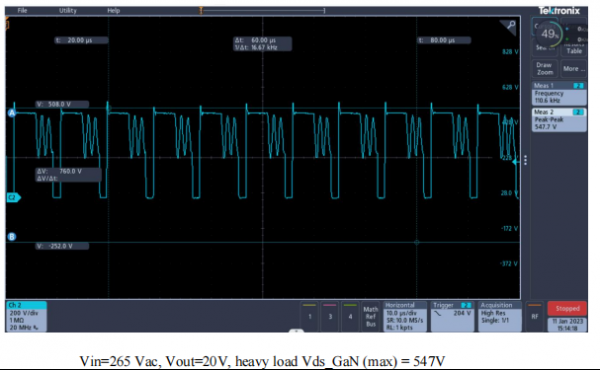This screenshot has width=600, height=370.
Task: Click cursor readout 't: 20.00 µs'
Action: tap(81, 40)
